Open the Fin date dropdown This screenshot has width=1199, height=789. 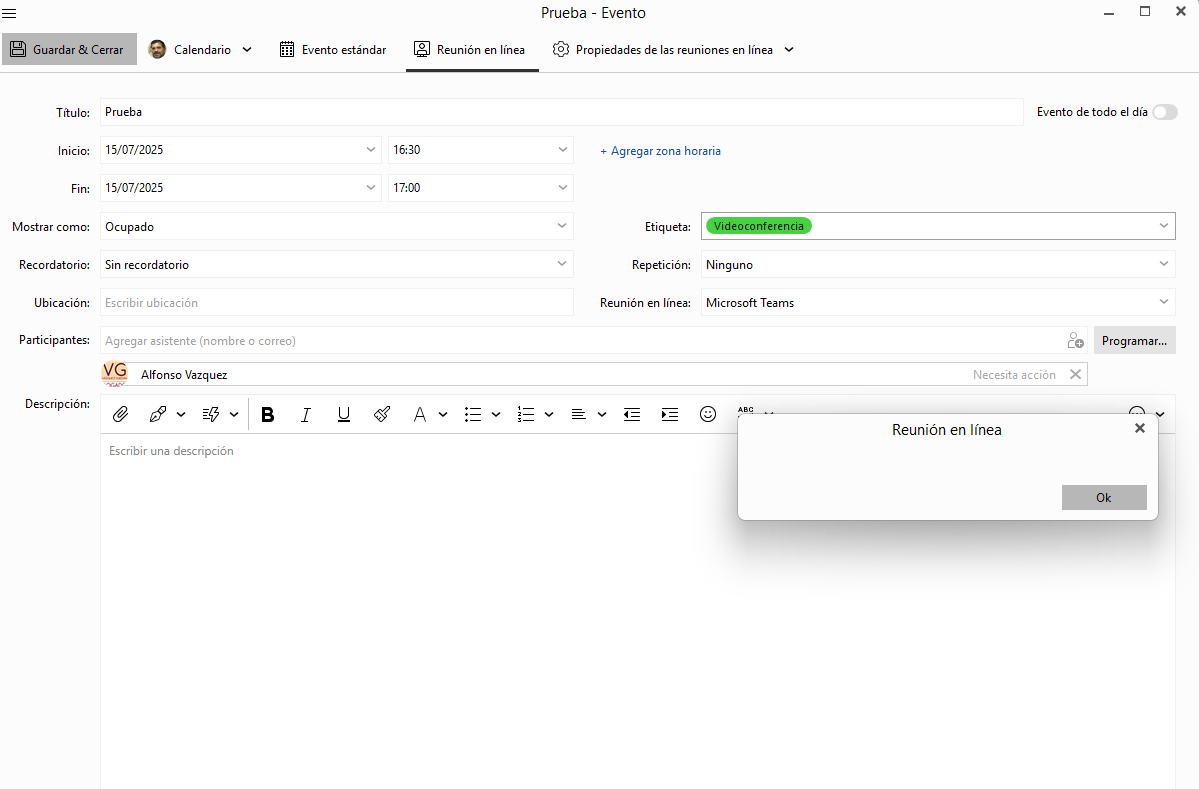point(371,187)
